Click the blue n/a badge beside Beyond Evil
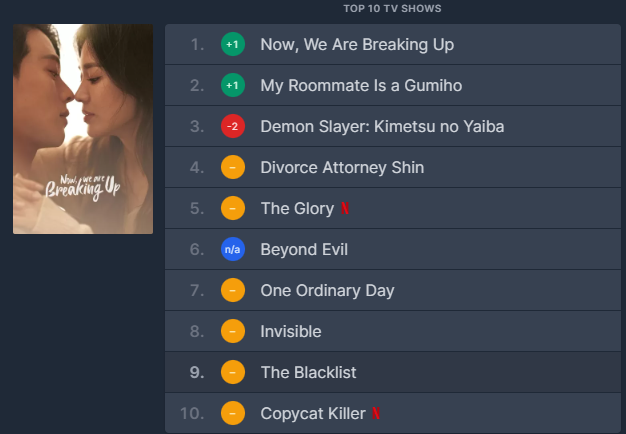The image size is (626, 434). (x=232, y=250)
